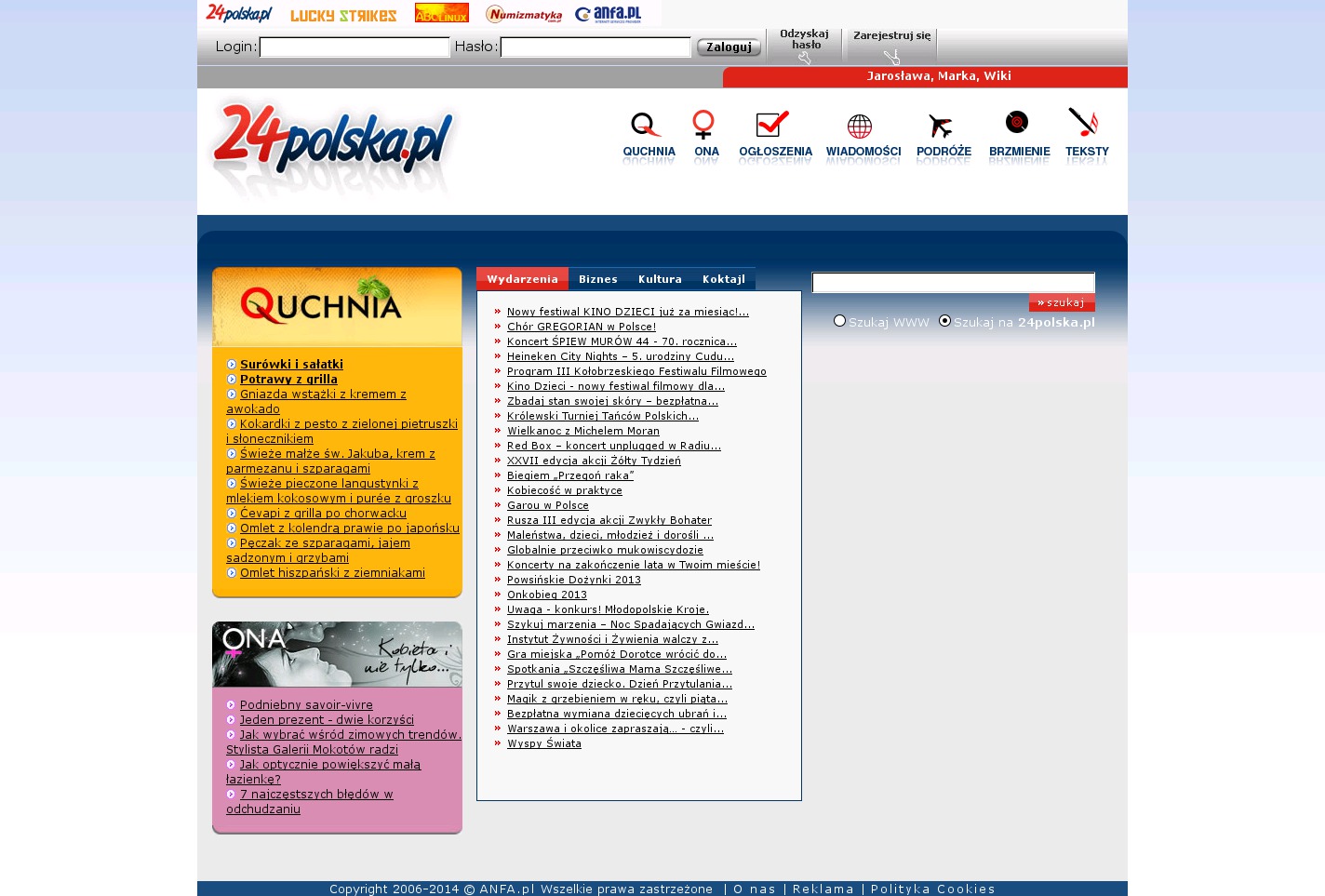Click into the Login text field
This screenshot has height=896, width=1325.
[355, 47]
